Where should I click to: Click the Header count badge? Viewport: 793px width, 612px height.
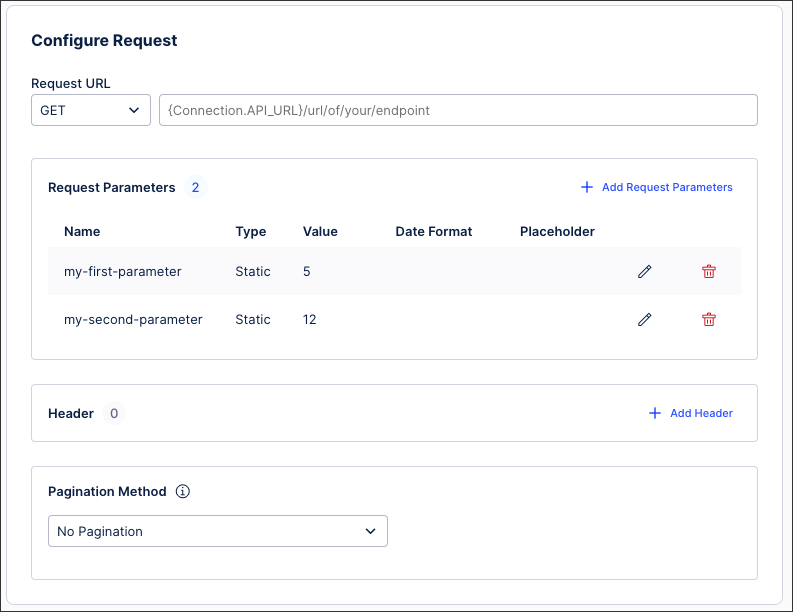(x=114, y=413)
